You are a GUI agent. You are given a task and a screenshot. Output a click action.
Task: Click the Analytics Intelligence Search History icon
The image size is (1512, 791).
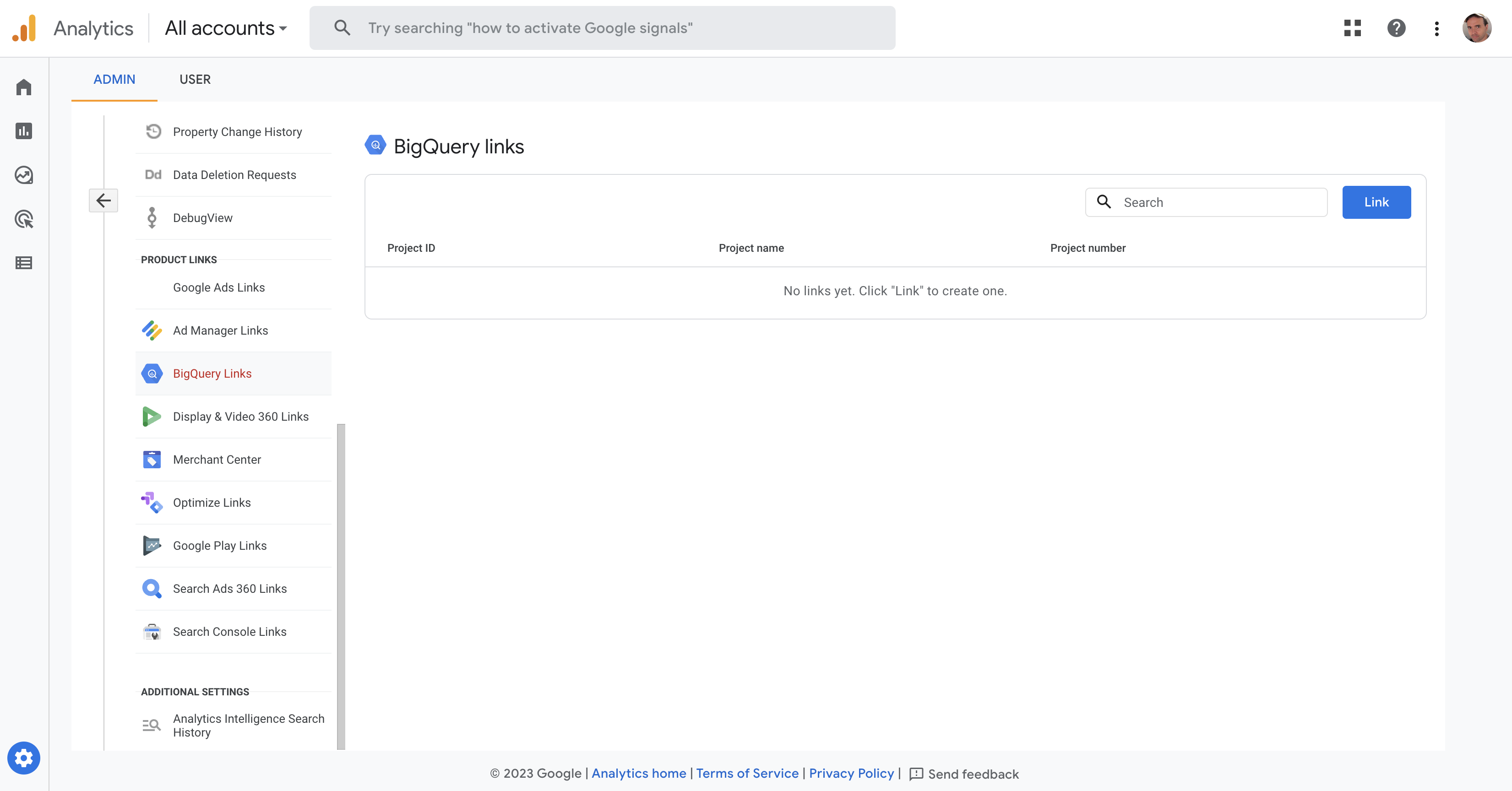point(152,725)
